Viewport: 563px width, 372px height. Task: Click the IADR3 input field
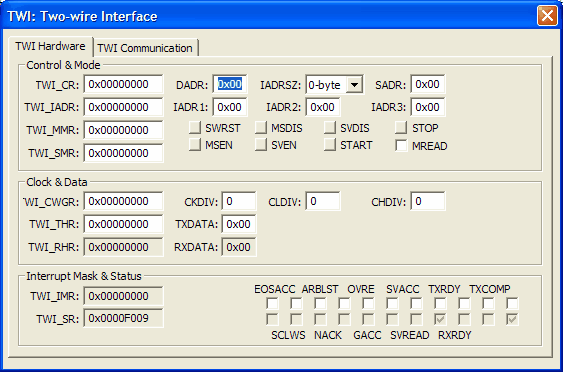(x=428, y=107)
